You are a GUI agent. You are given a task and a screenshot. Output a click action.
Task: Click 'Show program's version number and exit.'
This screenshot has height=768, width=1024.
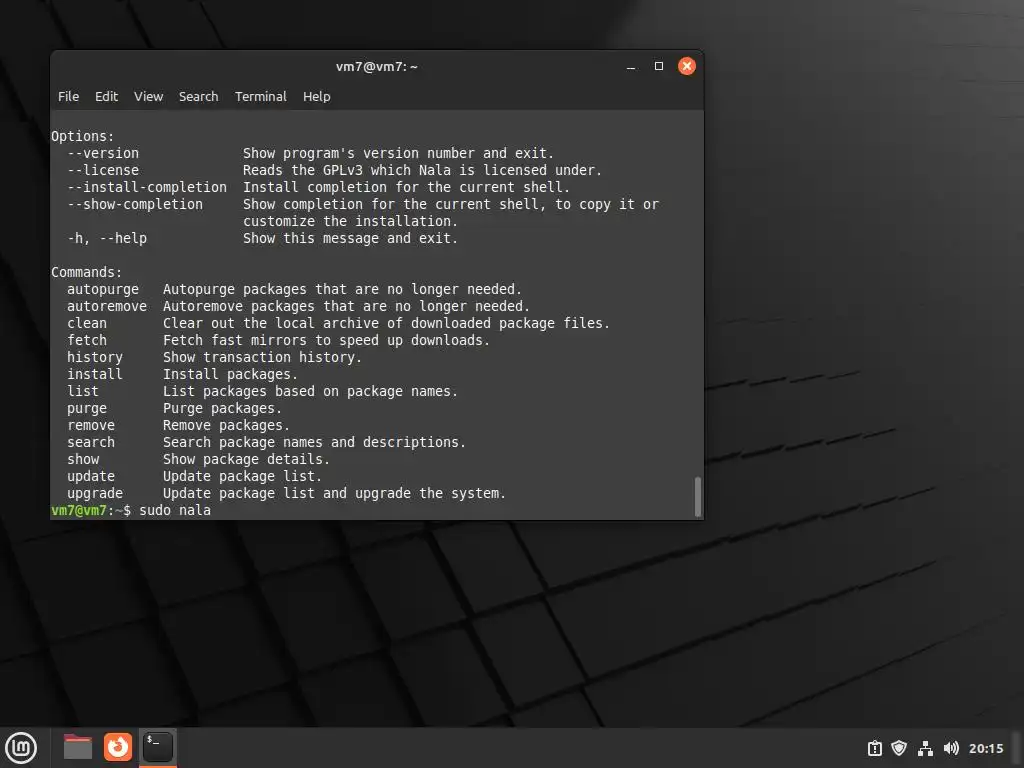398,153
